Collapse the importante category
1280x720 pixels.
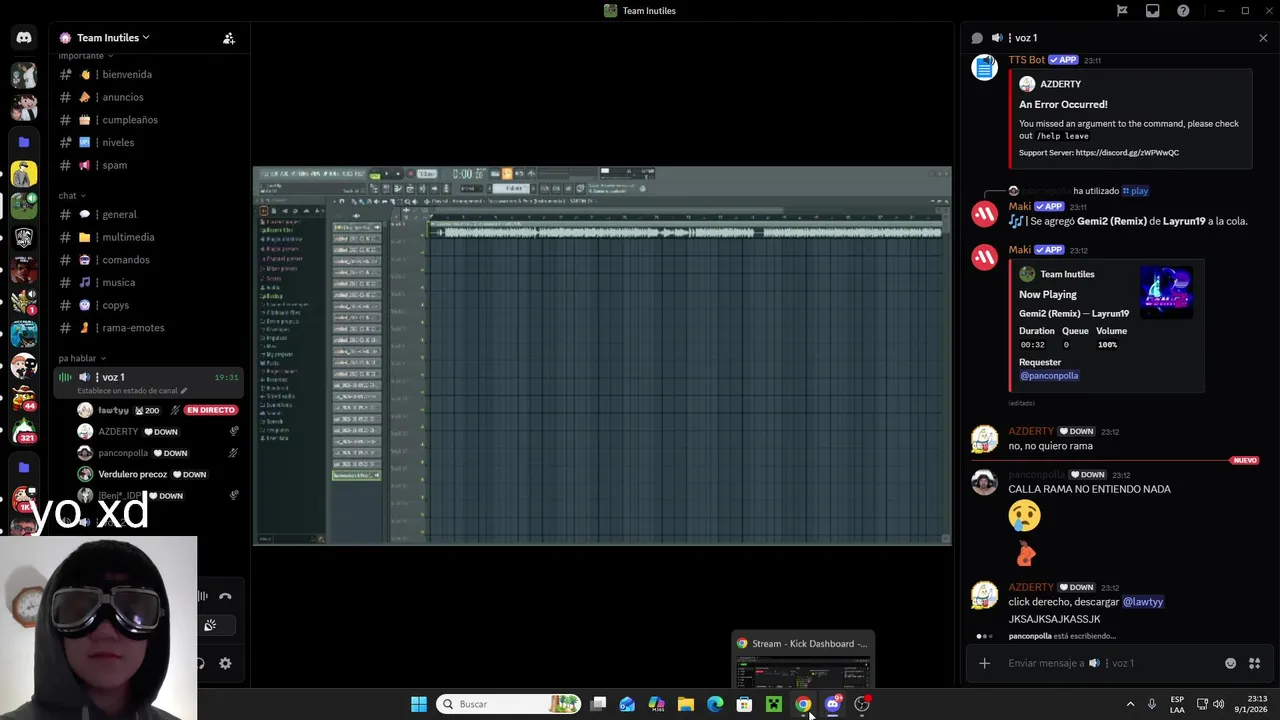point(85,56)
